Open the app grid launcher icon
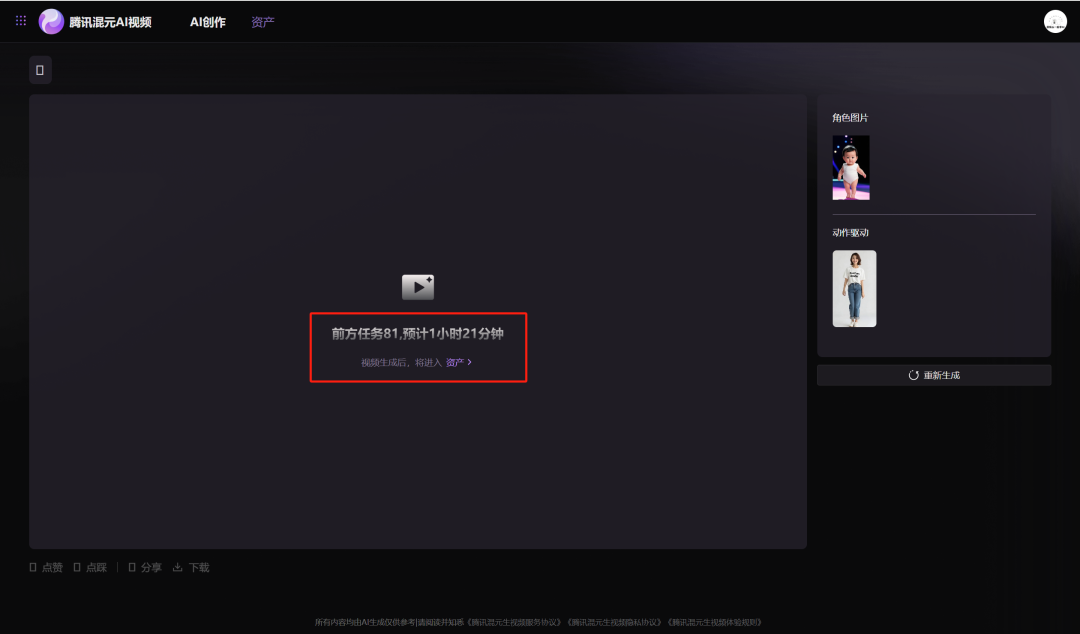1080x634 pixels. coord(21,21)
